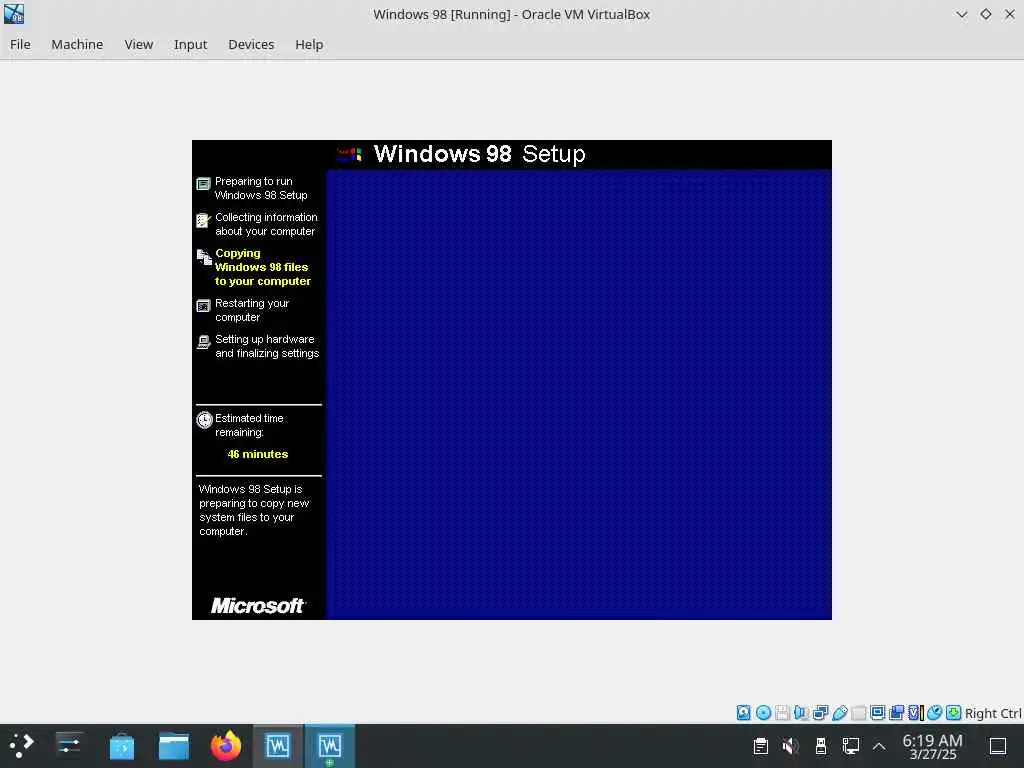Click the floppy disk status icon
1024x768 pixels.
(782, 712)
